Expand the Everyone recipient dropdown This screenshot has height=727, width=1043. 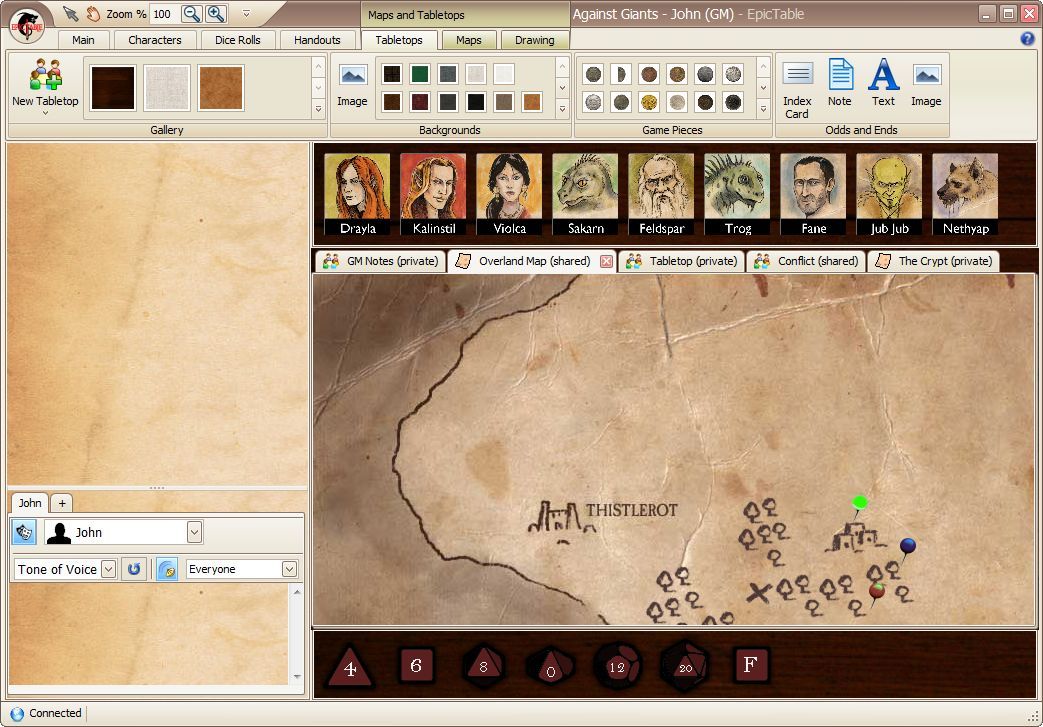(x=288, y=569)
